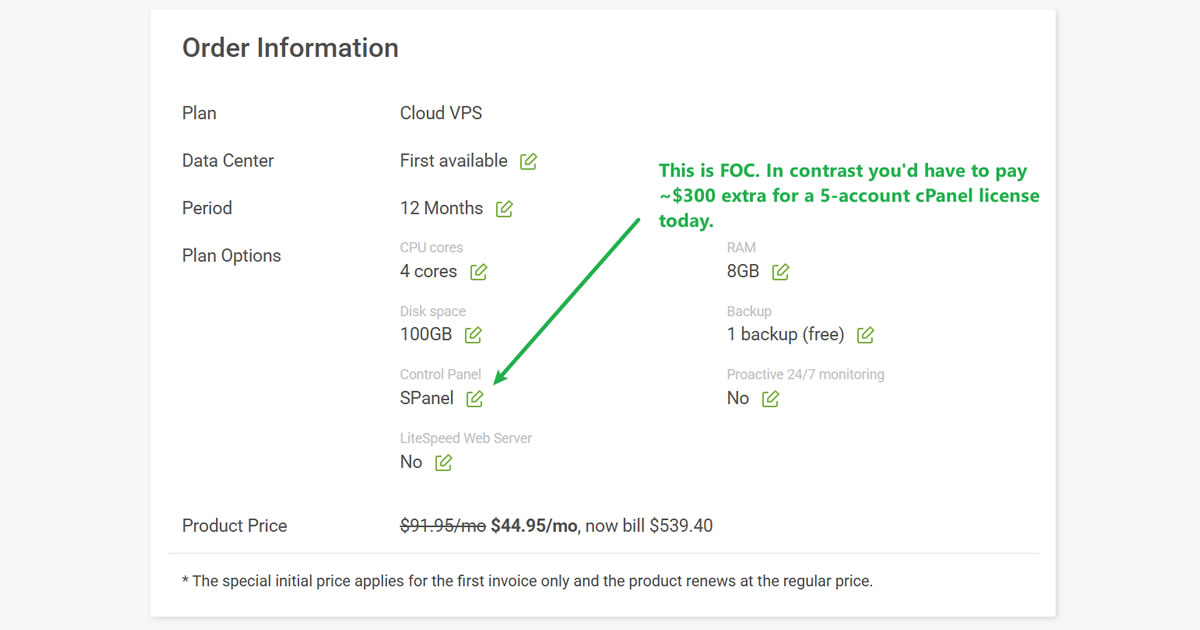Click the Order Information heading

pyautogui.click(x=290, y=47)
